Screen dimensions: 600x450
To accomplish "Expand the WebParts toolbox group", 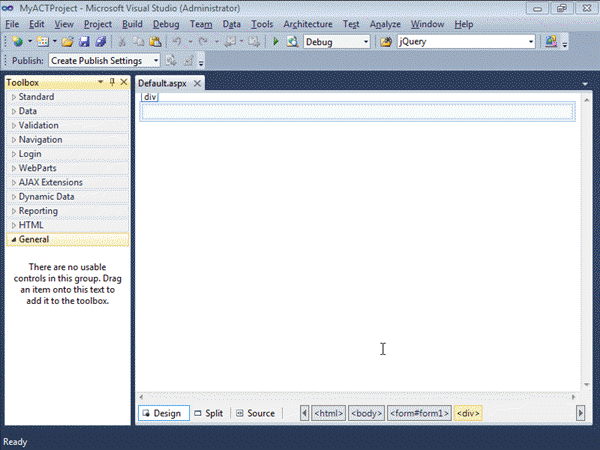I will 13,168.
